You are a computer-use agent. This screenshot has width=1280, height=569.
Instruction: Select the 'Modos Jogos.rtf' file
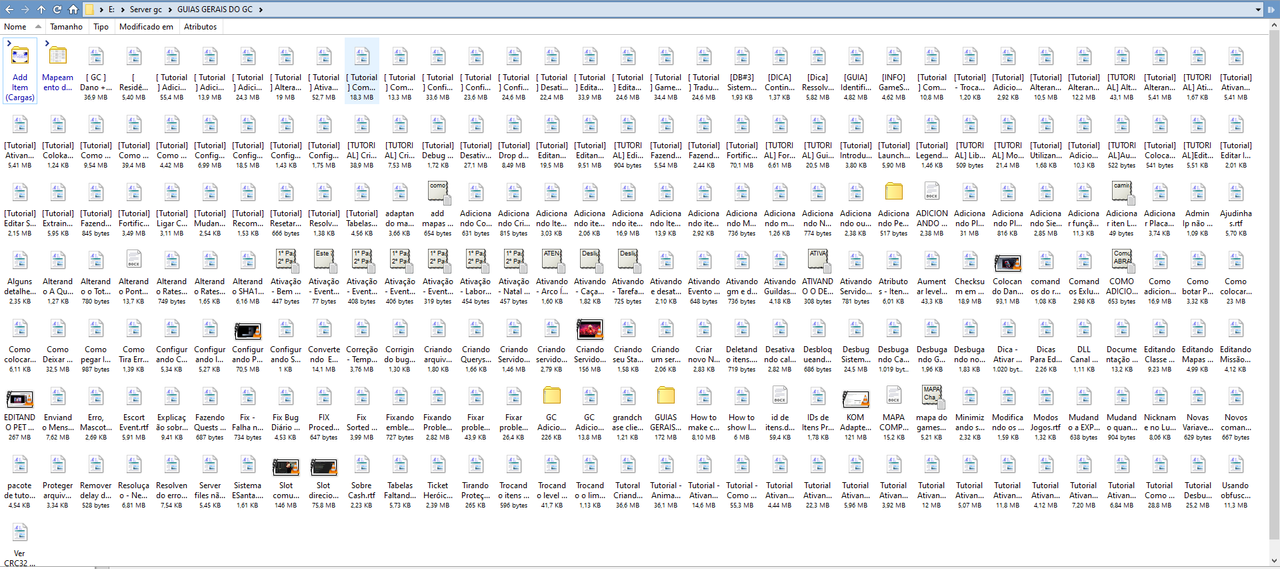1046,410
